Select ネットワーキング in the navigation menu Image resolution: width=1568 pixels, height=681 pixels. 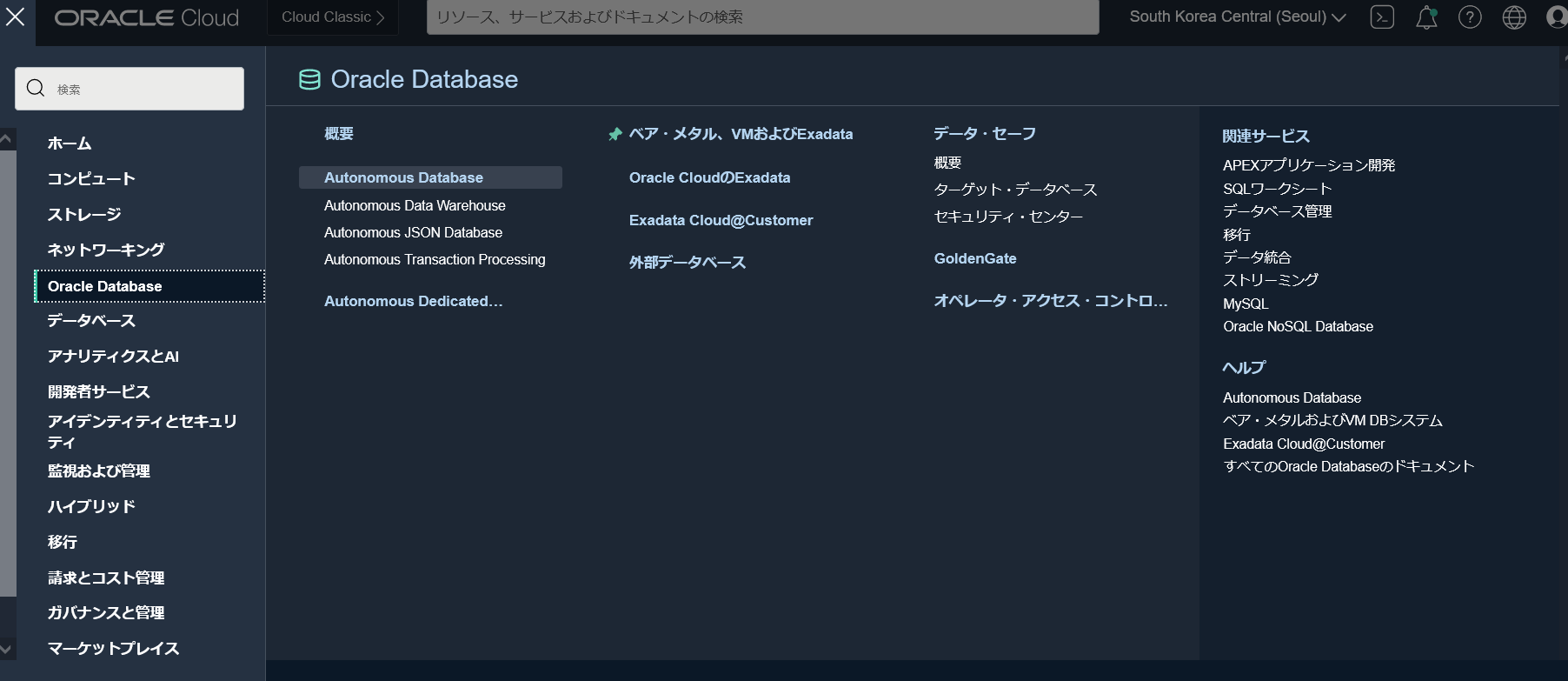(x=106, y=250)
